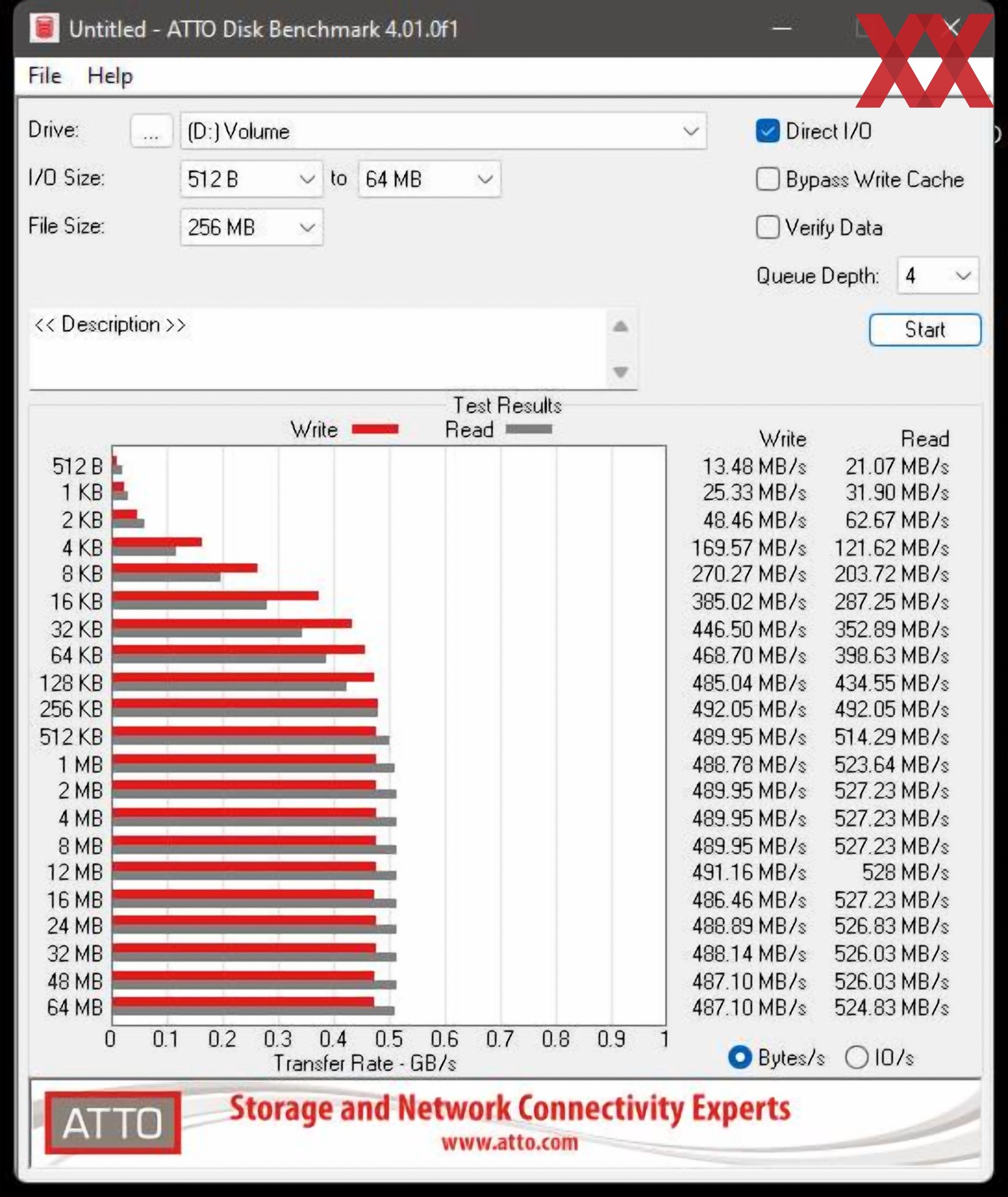Click the gray read bar for 1 MB

click(x=253, y=768)
